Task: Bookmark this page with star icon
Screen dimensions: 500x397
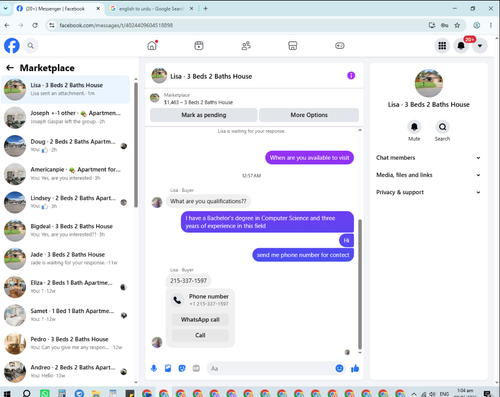Action: 457,25
